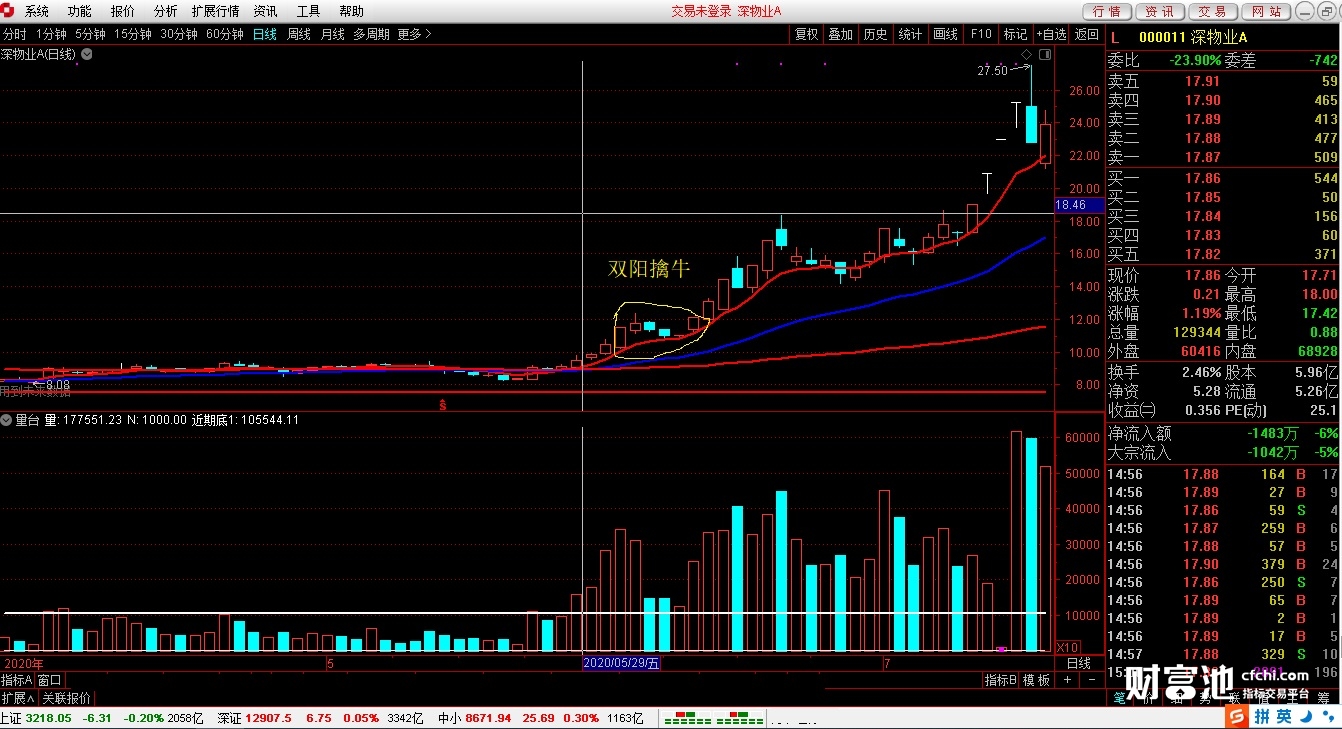
Task: Click the minus zoom-out button at chart bottom
Action: (x=1091, y=680)
